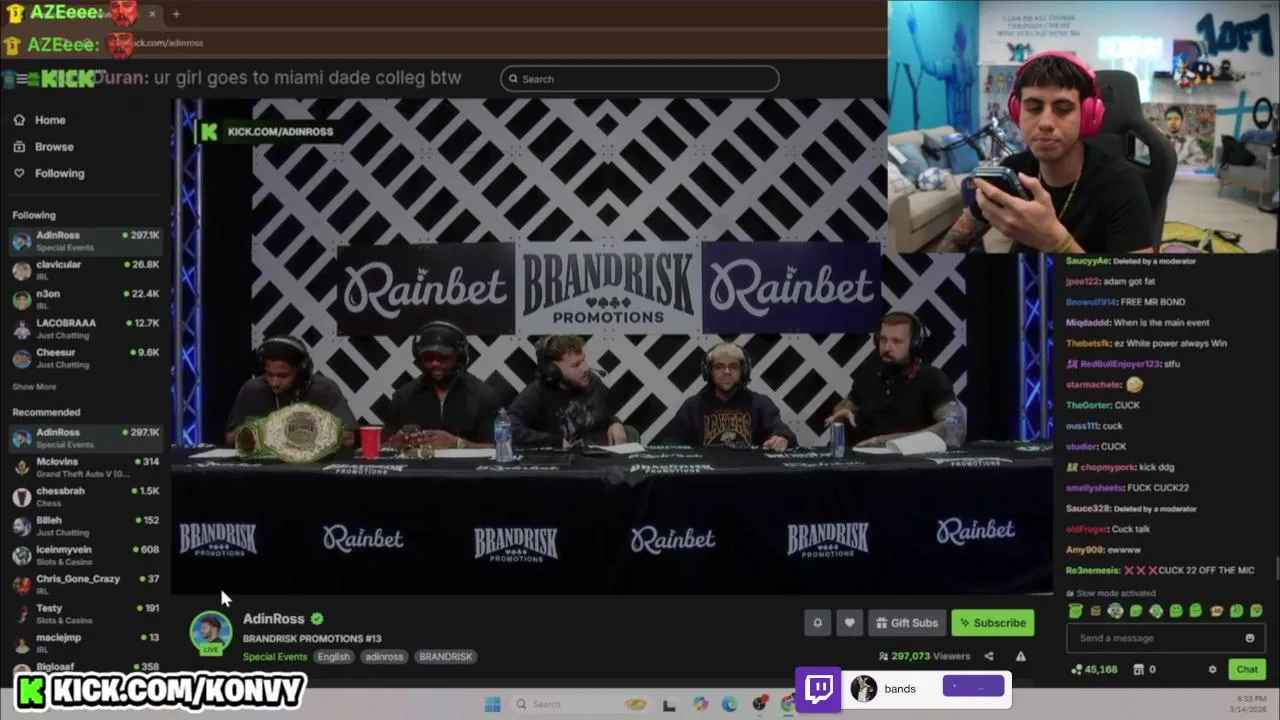Click the live stream video player
Screen dimensions: 1280x720
coord(612,346)
